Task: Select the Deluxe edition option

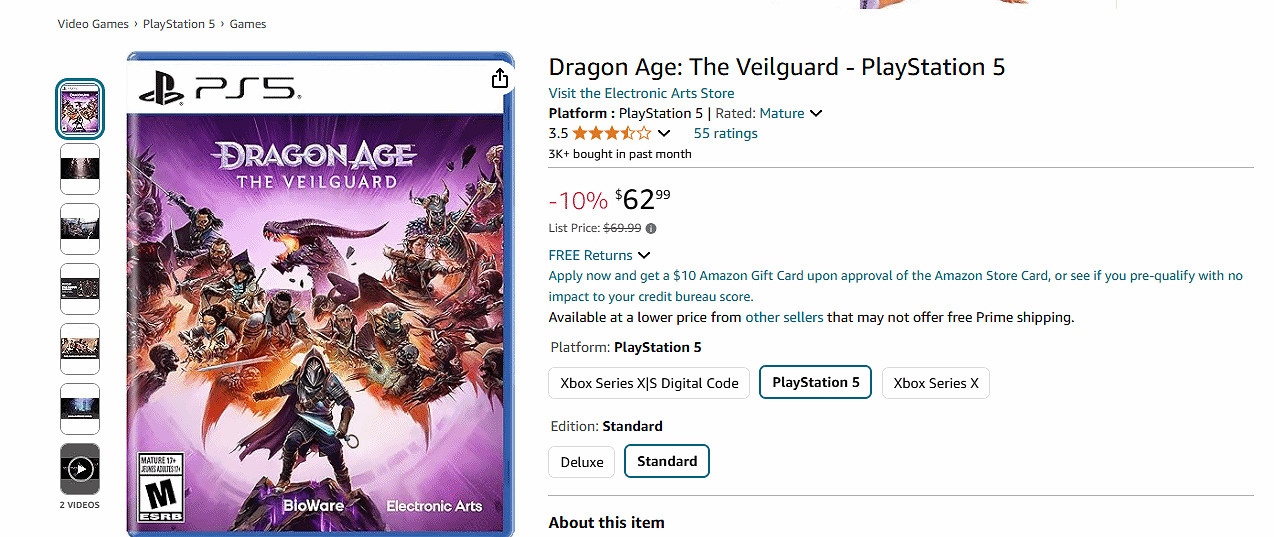Action: pyautogui.click(x=581, y=462)
